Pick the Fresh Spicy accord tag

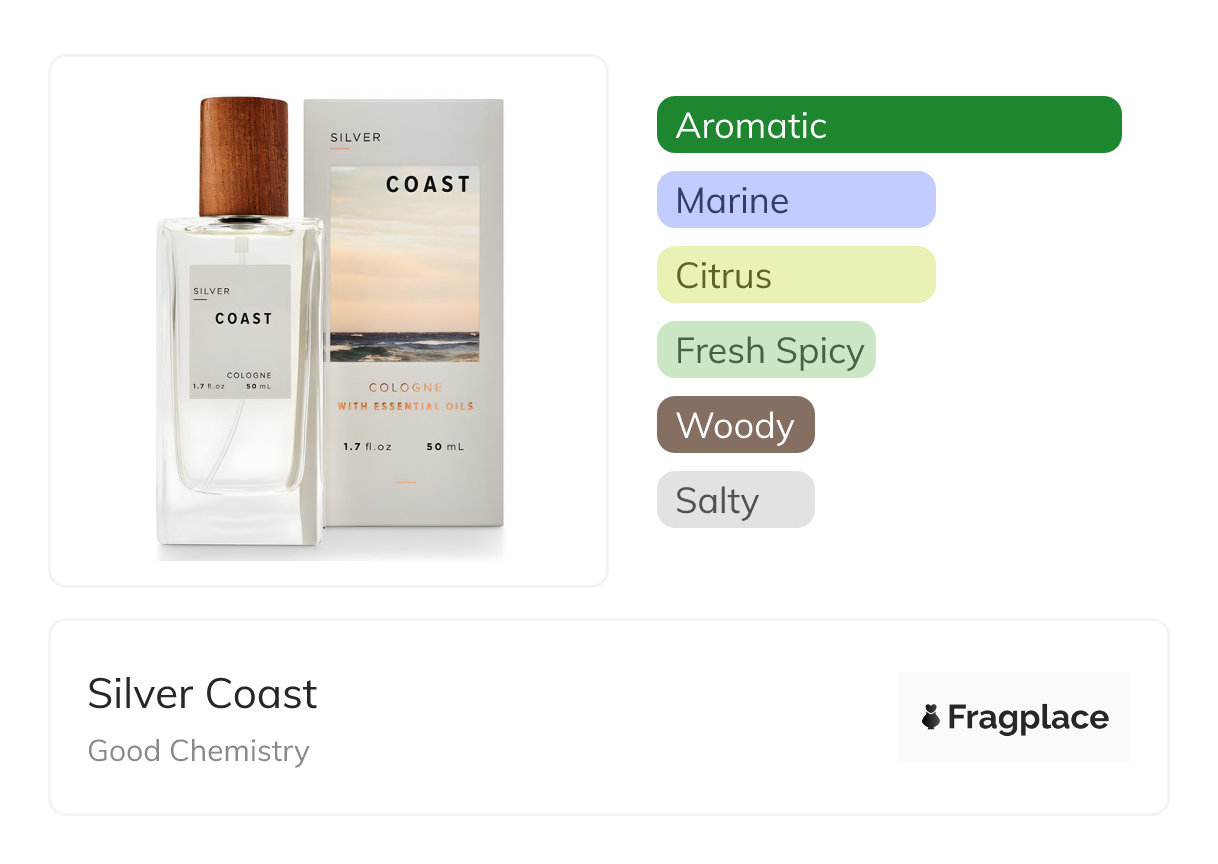pos(766,350)
